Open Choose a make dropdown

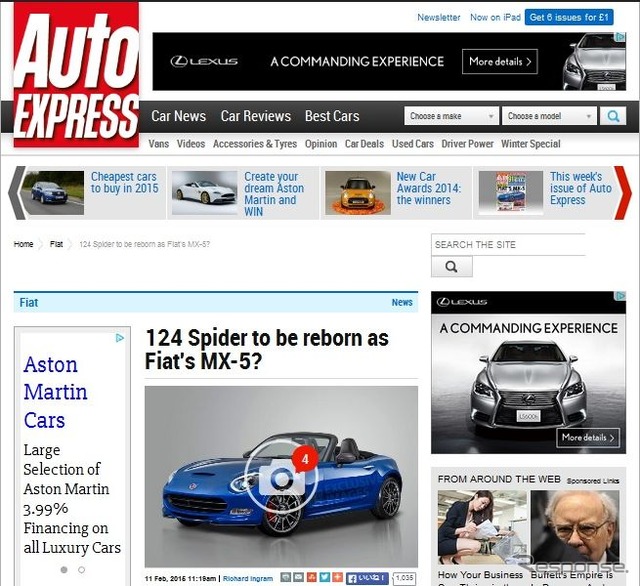(451, 116)
